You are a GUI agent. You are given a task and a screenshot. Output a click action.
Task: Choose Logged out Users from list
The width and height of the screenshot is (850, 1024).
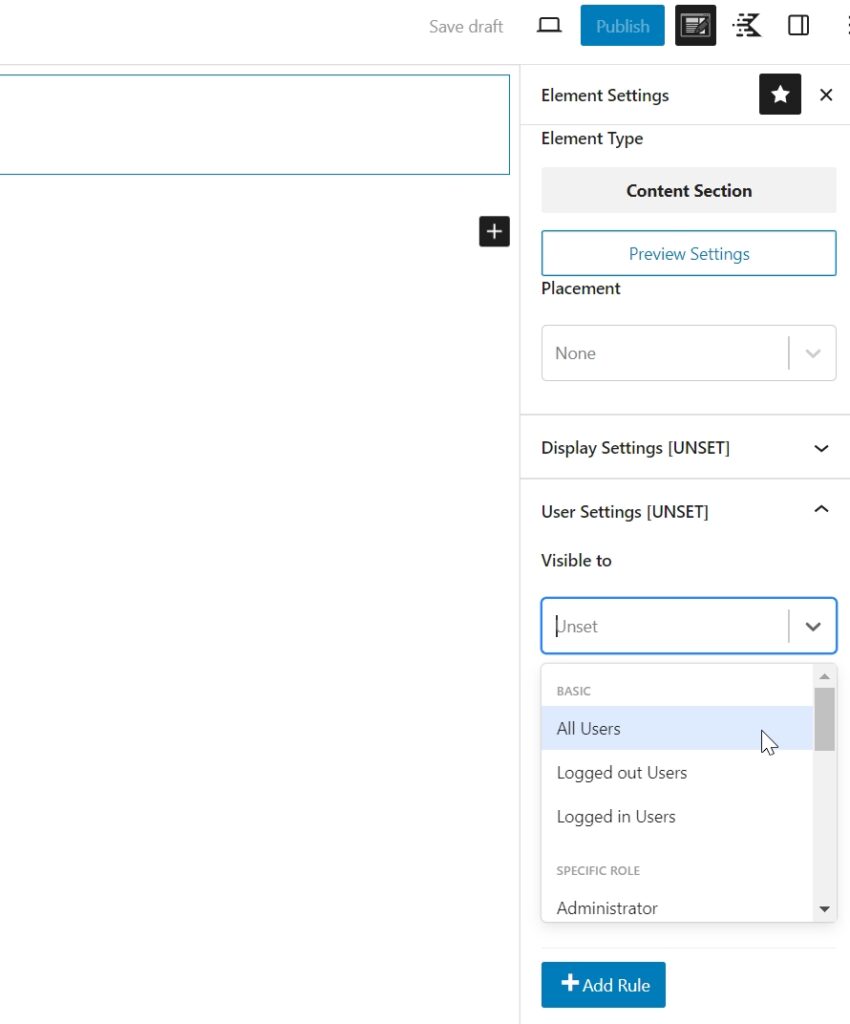click(621, 773)
